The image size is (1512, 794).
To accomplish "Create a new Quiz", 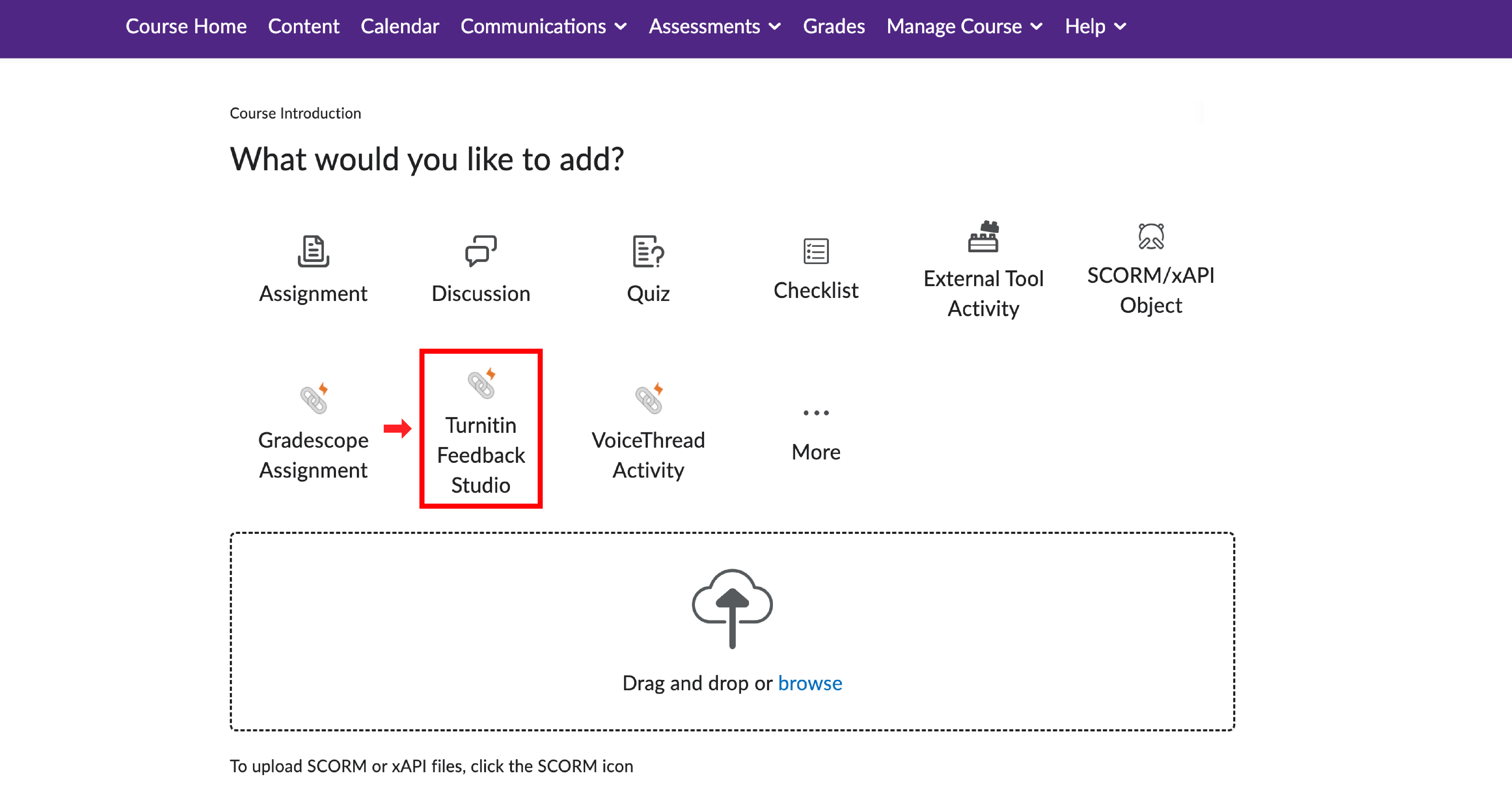I will tap(648, 270).
